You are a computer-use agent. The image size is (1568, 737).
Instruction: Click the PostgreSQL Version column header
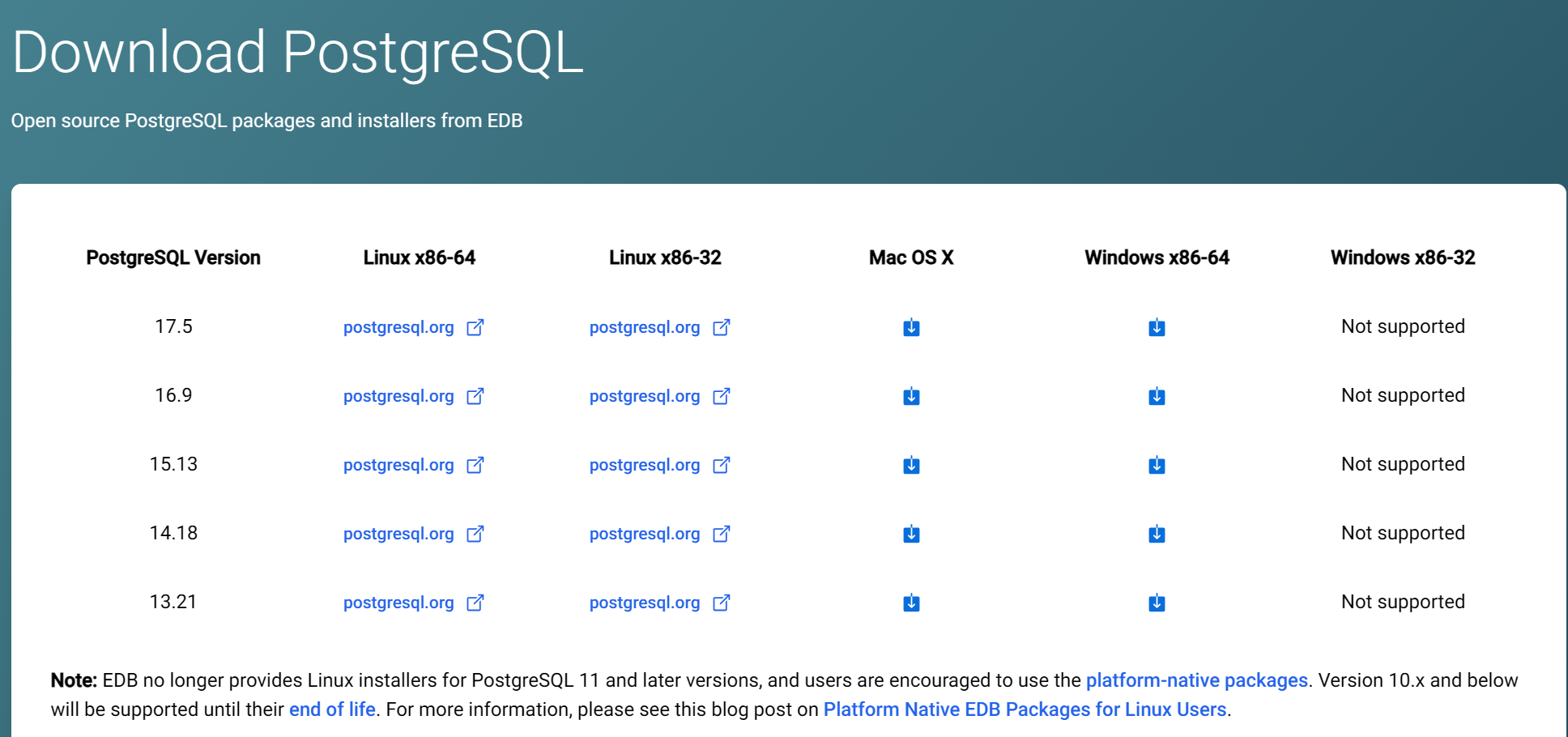point(173,258)
